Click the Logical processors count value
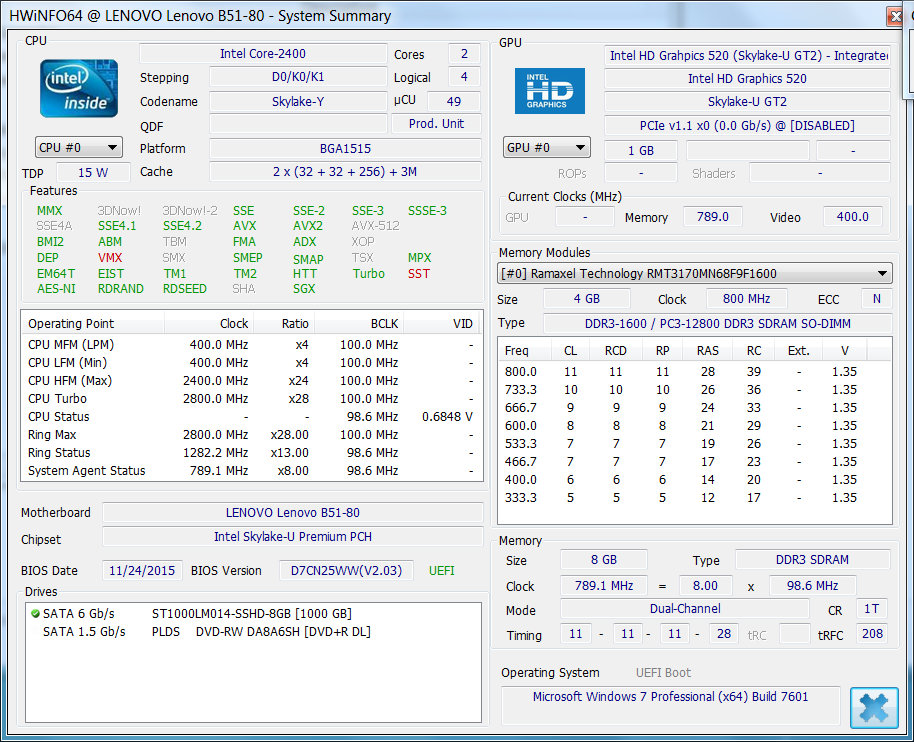The width and height of the screenshot is (914, 742). 465,77
